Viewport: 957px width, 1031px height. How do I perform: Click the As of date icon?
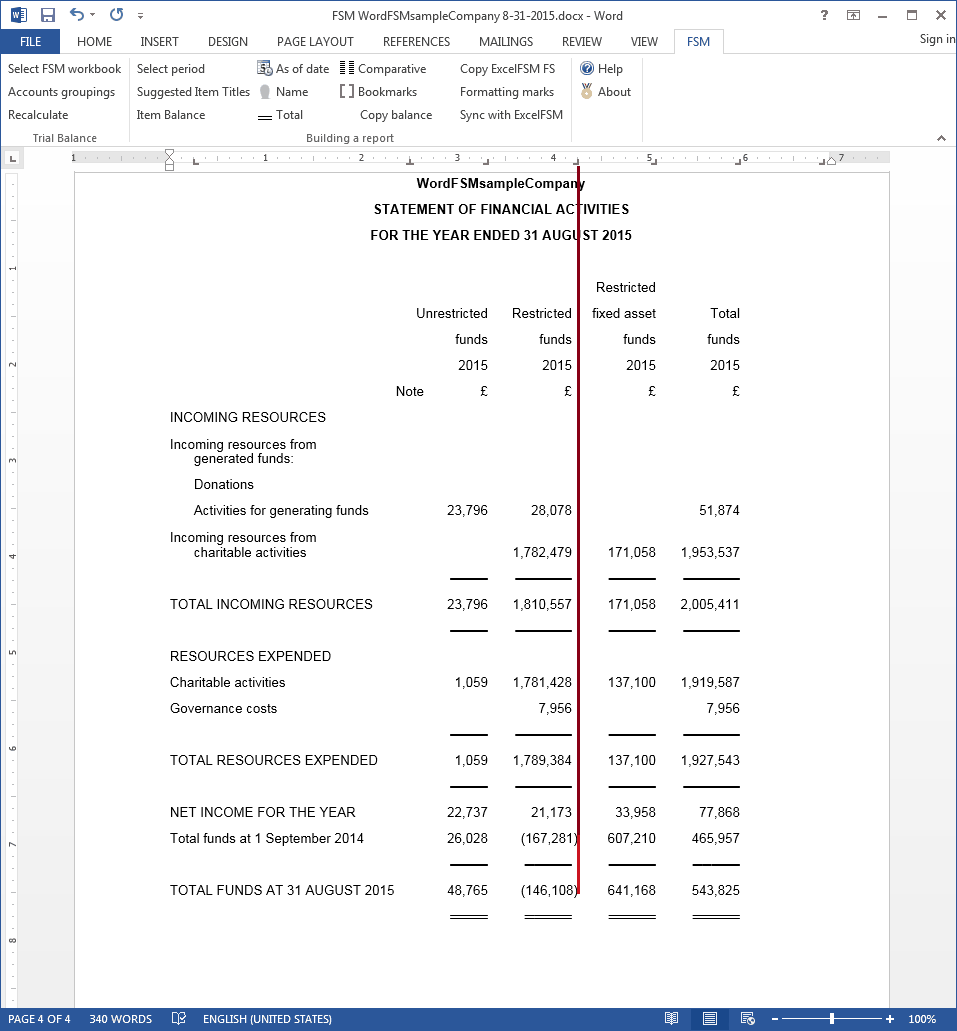pos(264,68)
